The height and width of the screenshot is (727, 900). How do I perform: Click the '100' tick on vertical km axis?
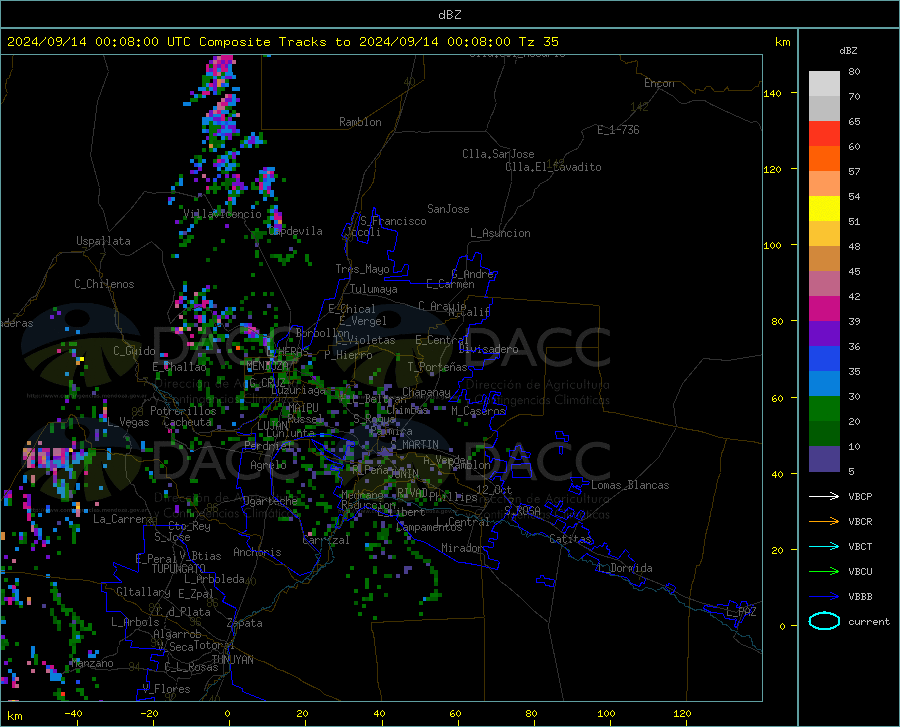pos(772,245)
